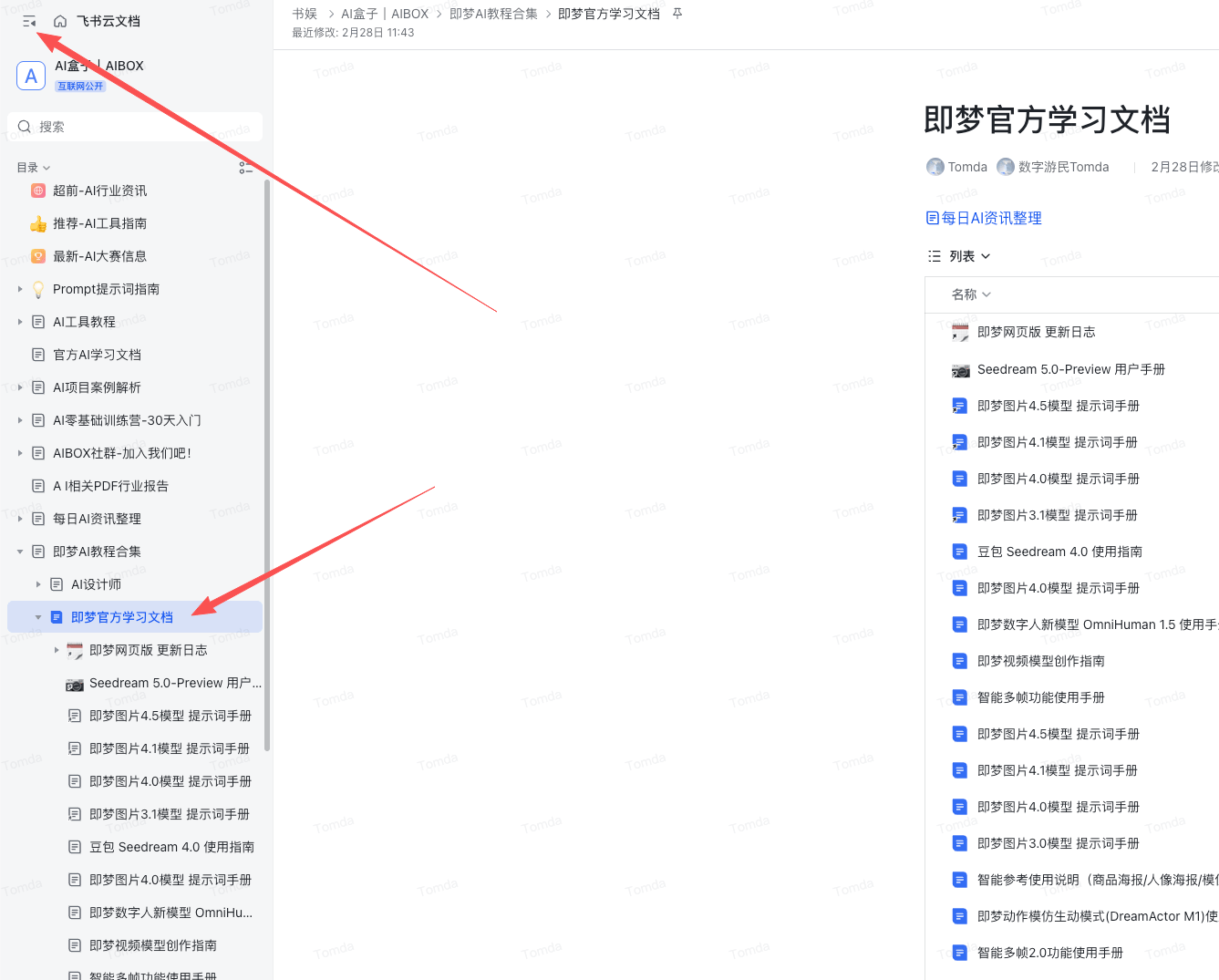Click the collapse-all icon on the 目录 header row
Viewport: 1219px width, 980px height.
pos(245,168)
